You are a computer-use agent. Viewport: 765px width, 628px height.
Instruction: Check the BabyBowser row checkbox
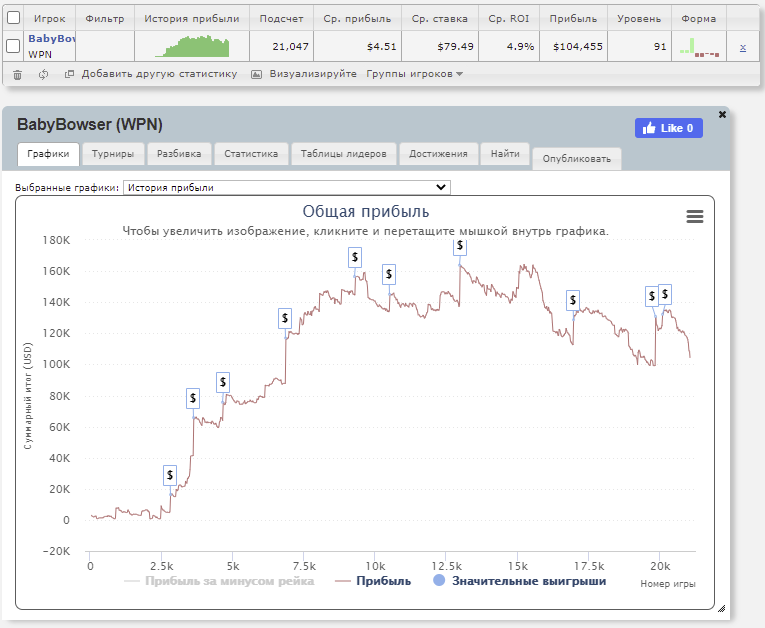point(13,46)
